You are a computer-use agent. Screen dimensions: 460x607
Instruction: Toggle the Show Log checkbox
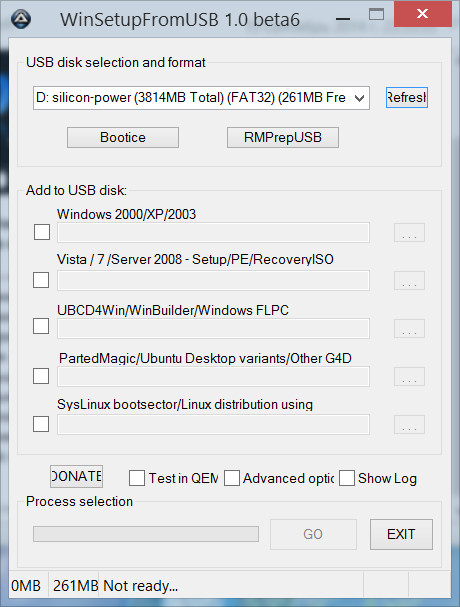(x=347, y=478)
